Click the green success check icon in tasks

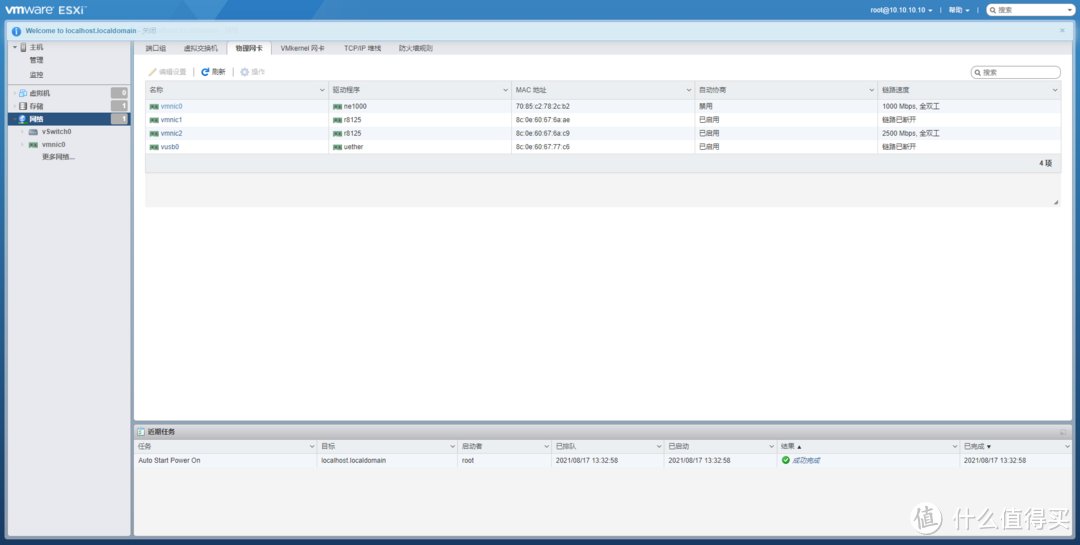click(x=786, y=460)
